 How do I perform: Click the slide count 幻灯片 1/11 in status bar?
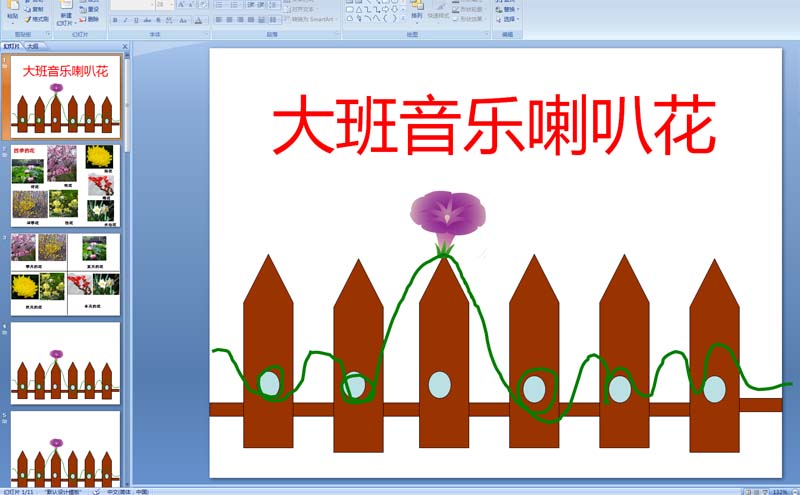click(x=20, y=492)
